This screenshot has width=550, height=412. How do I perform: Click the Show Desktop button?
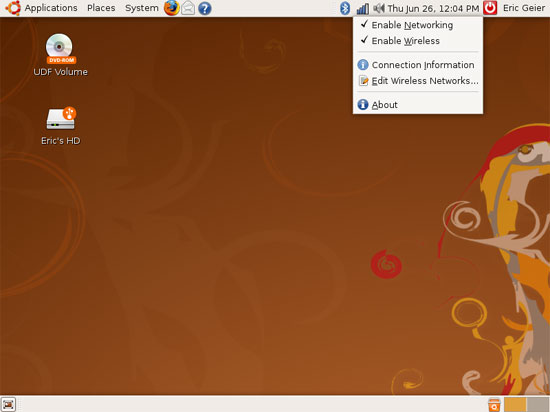click(8, 404)
